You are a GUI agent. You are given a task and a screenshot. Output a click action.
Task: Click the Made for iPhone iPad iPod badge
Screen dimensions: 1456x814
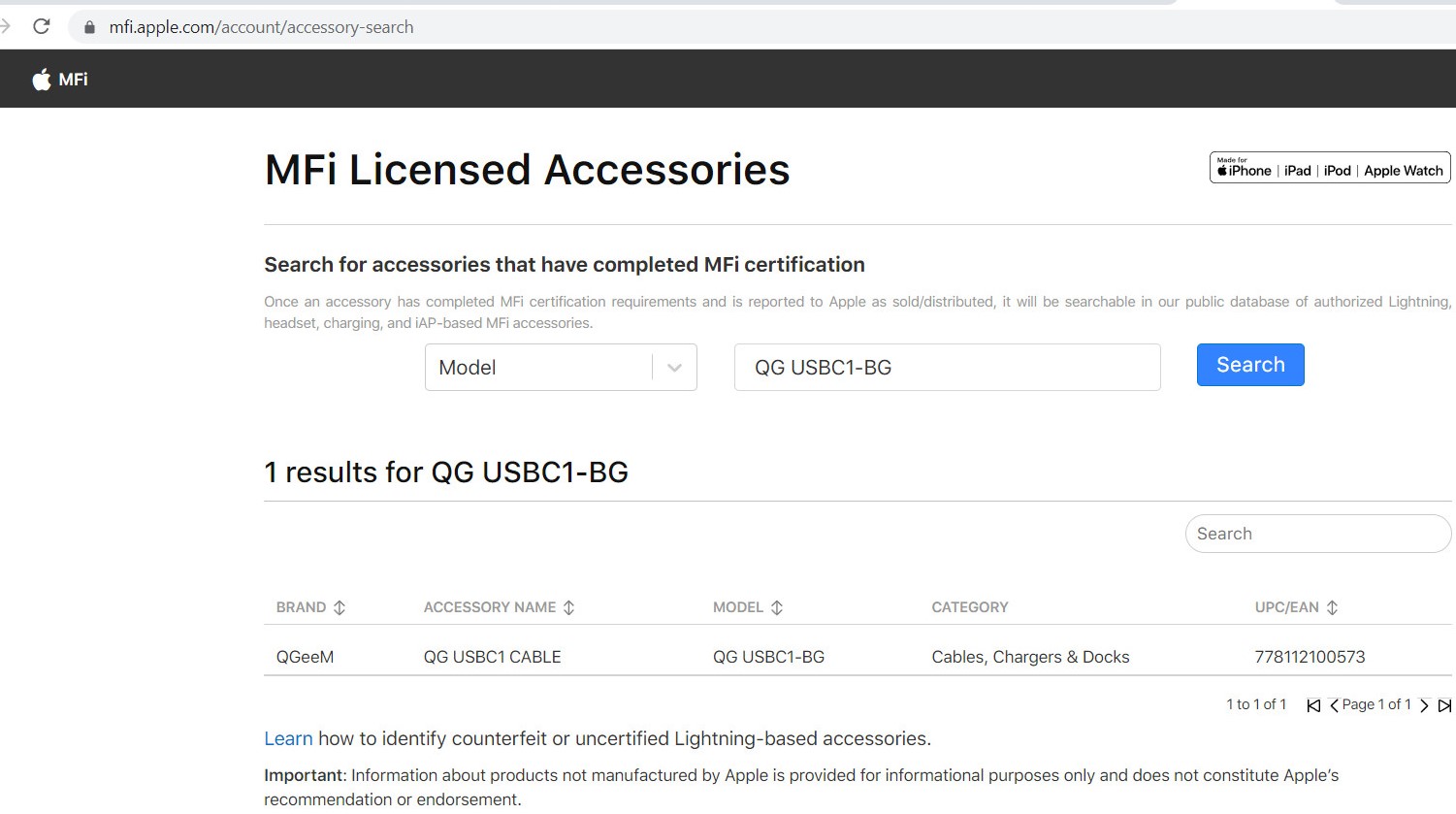tap(1330, 167)
